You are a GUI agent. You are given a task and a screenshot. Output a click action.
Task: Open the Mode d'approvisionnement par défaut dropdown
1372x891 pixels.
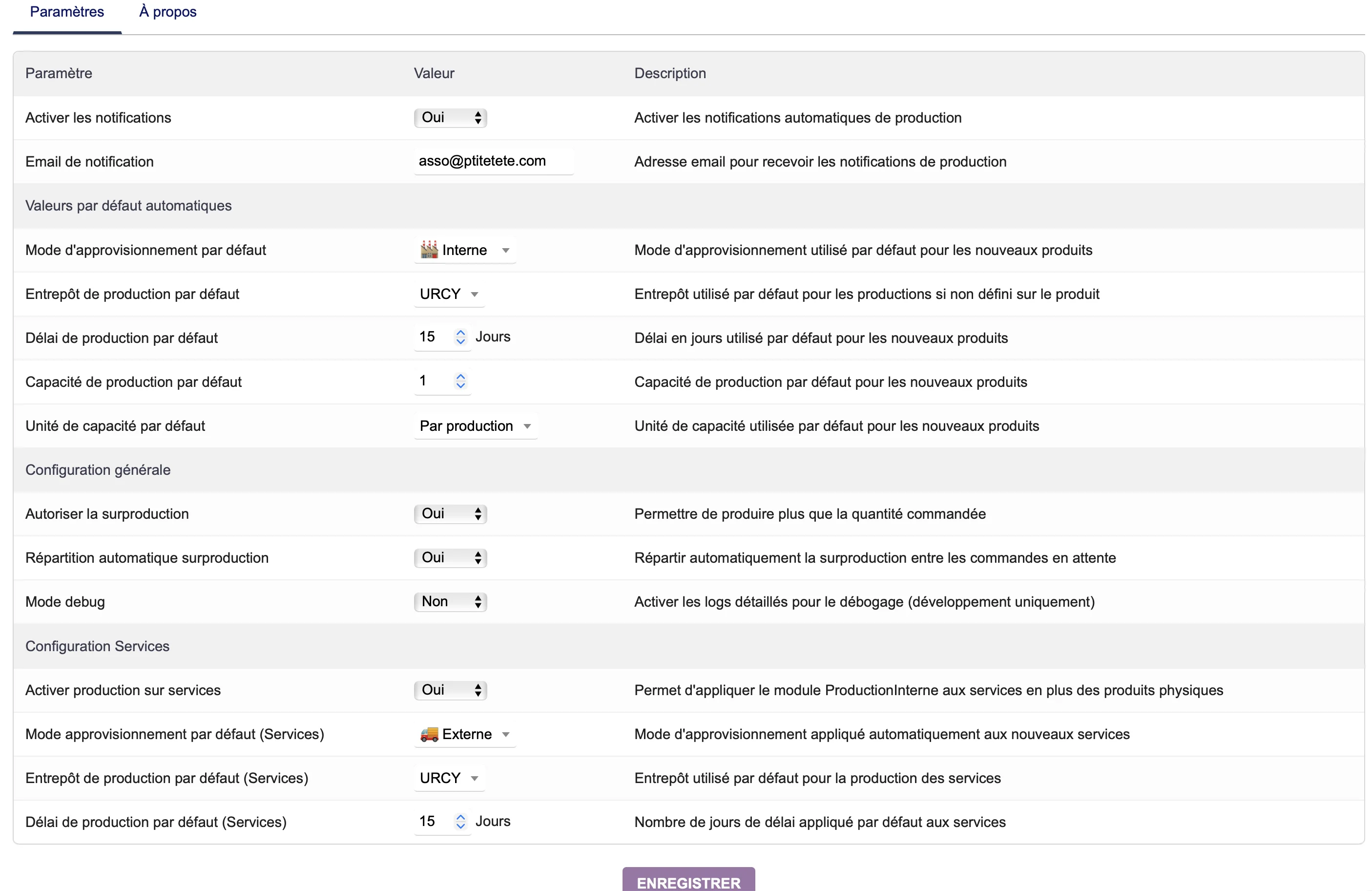tap(465, 250)
